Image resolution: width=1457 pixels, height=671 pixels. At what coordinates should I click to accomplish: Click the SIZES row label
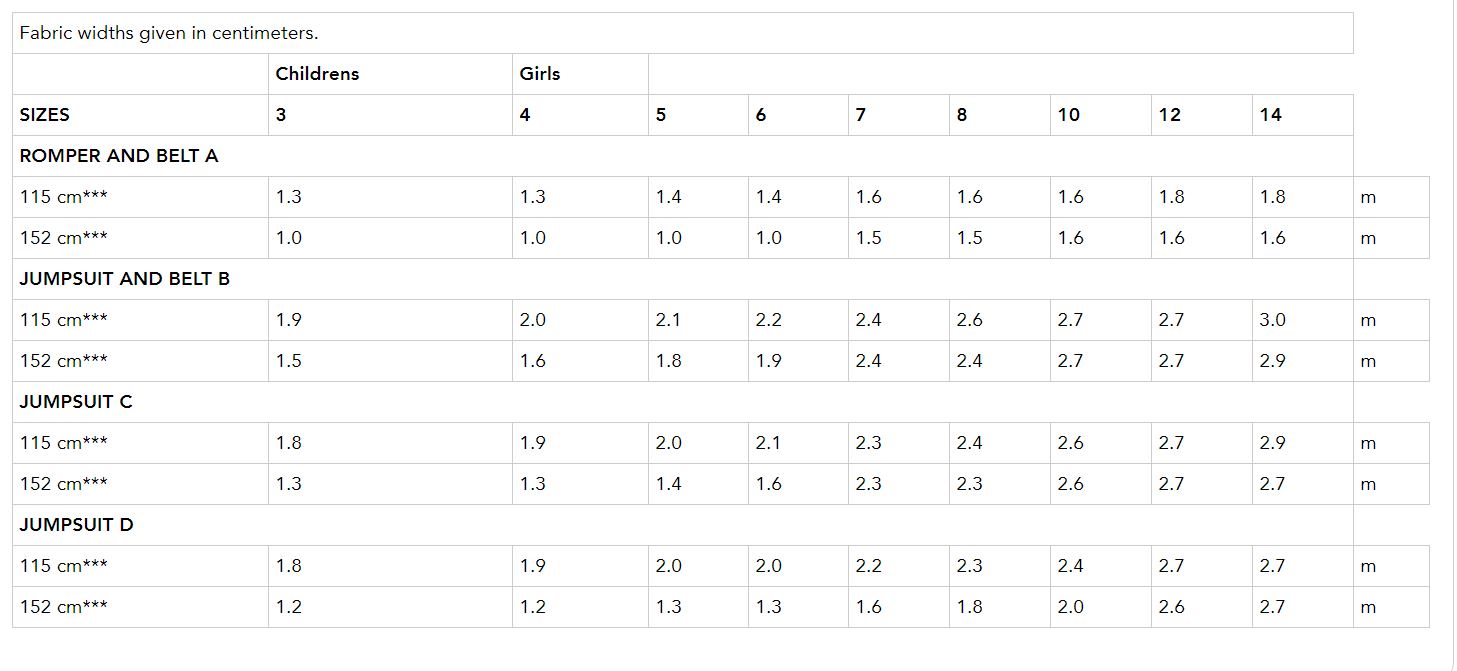click(x=45, y=115)
